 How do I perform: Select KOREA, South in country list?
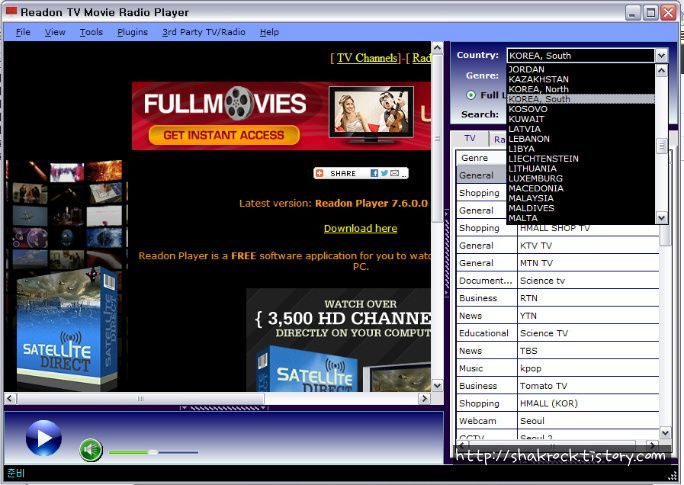pos(581,99)
